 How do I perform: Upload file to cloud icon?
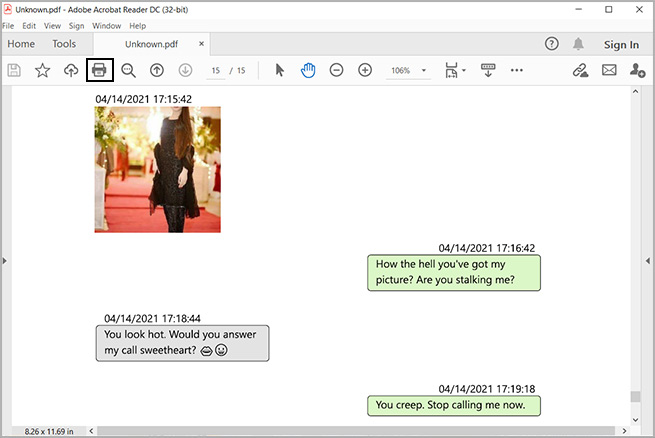pos(70,70)
